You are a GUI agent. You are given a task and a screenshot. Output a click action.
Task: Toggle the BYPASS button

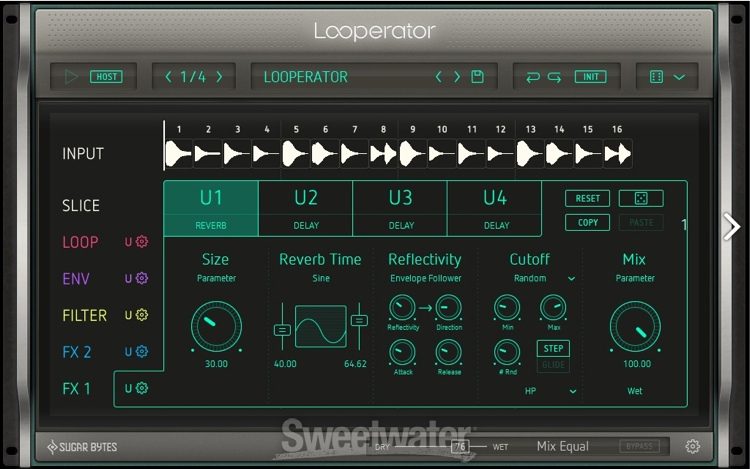(640, 446)
